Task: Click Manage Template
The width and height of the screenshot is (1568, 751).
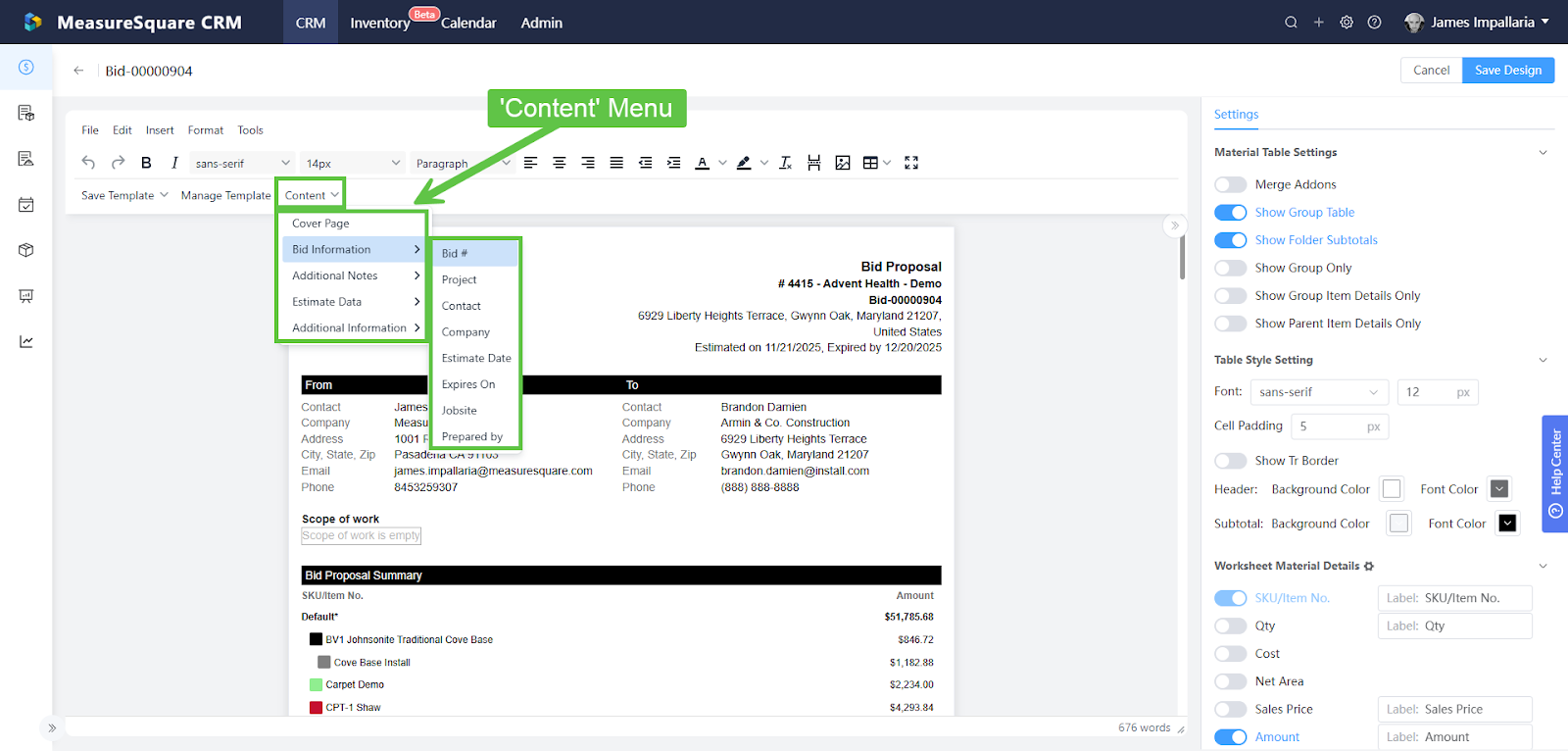Action: tap(225, 195)
